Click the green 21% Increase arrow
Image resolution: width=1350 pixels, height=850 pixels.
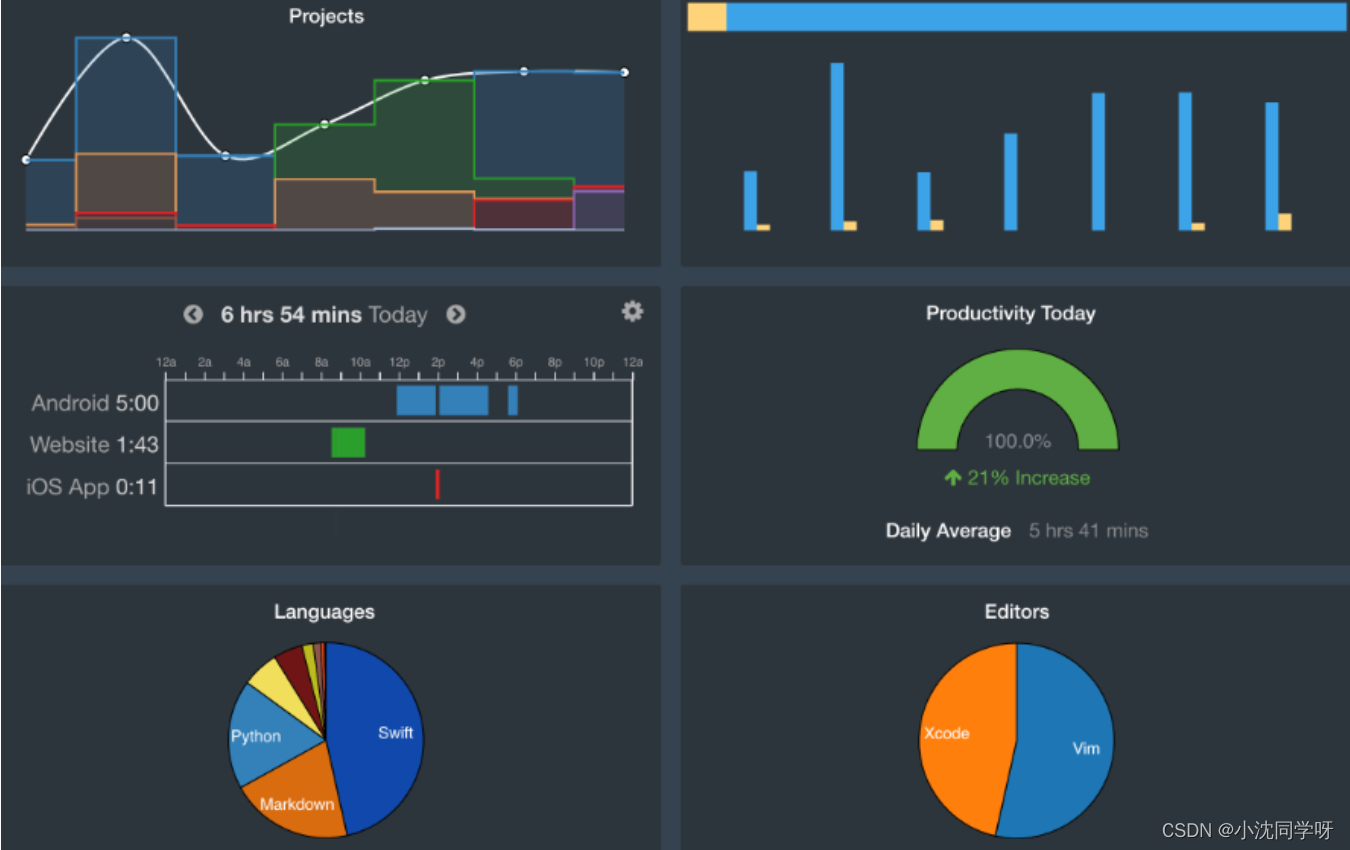(x=953, y=478)
